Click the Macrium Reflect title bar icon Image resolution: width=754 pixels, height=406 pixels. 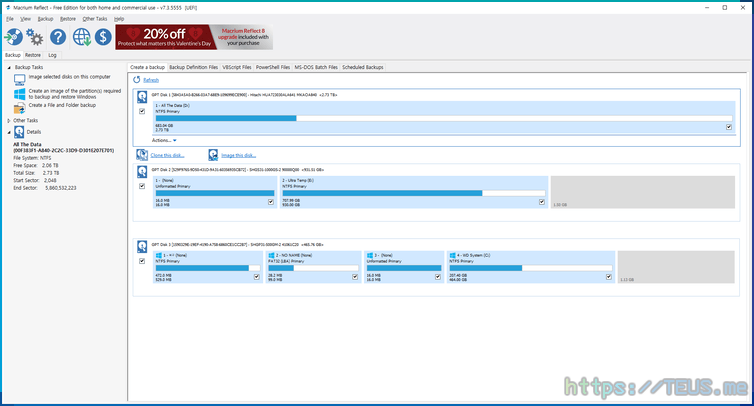pyautogui.click(x=8, y=8)
